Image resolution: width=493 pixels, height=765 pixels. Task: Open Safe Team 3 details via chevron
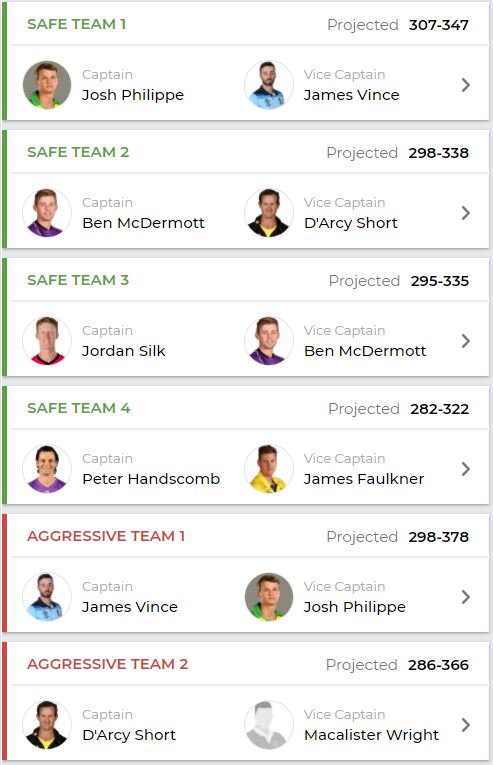[466, 341]
